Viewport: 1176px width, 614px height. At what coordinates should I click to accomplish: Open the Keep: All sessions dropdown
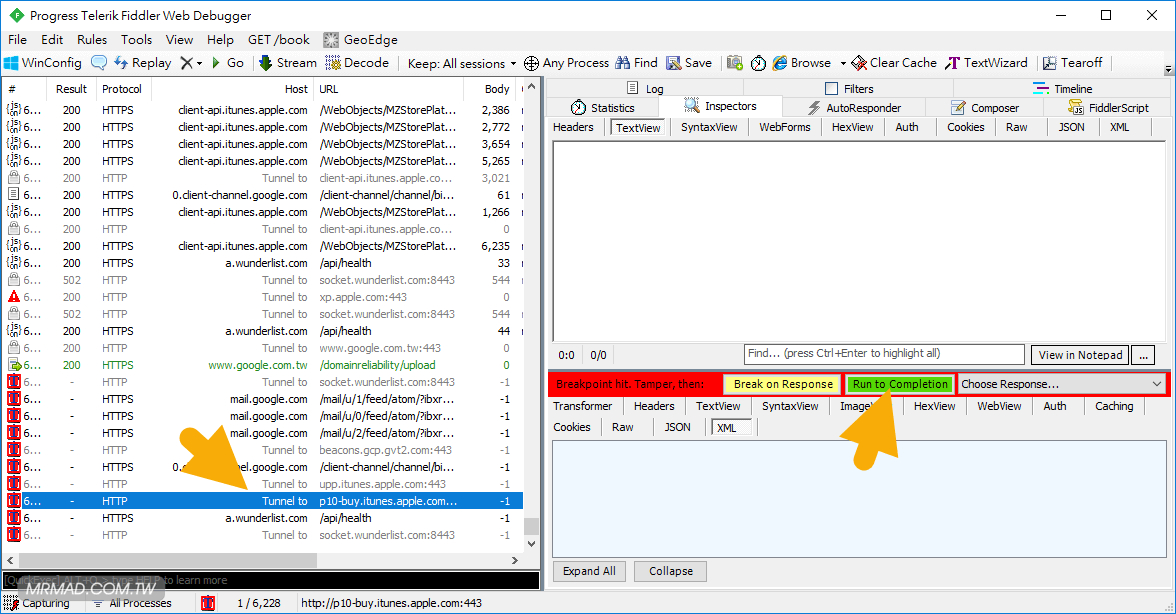(462, 63)
